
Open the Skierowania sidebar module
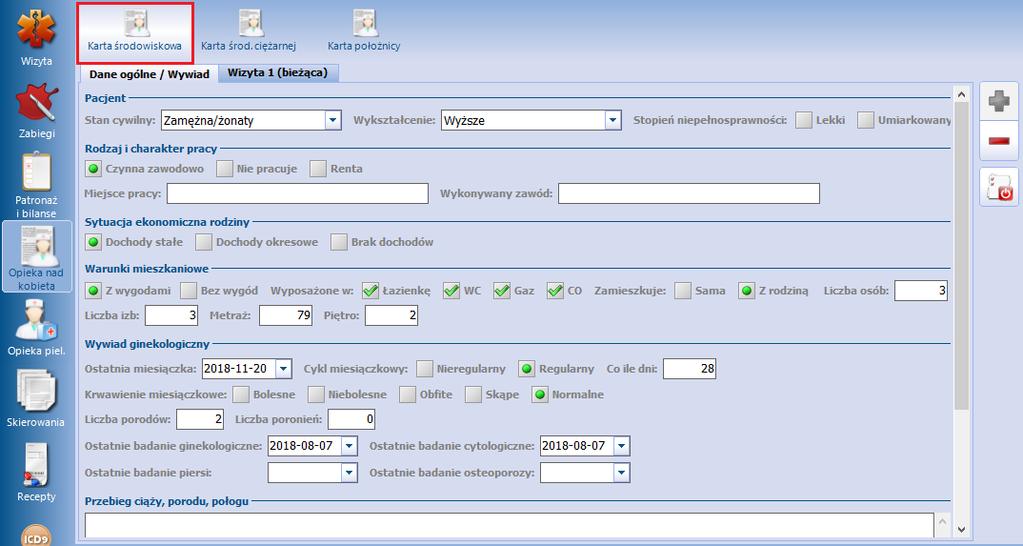[x=37, y=399]
